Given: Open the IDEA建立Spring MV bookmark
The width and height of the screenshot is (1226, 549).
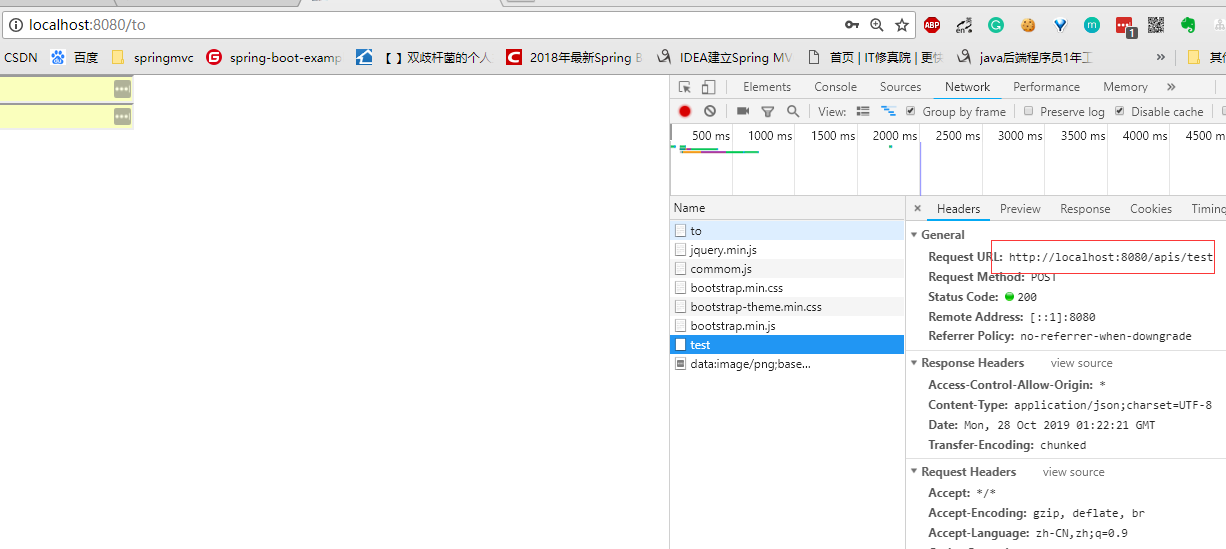Looking at the screenshot, I should (724, 57).
